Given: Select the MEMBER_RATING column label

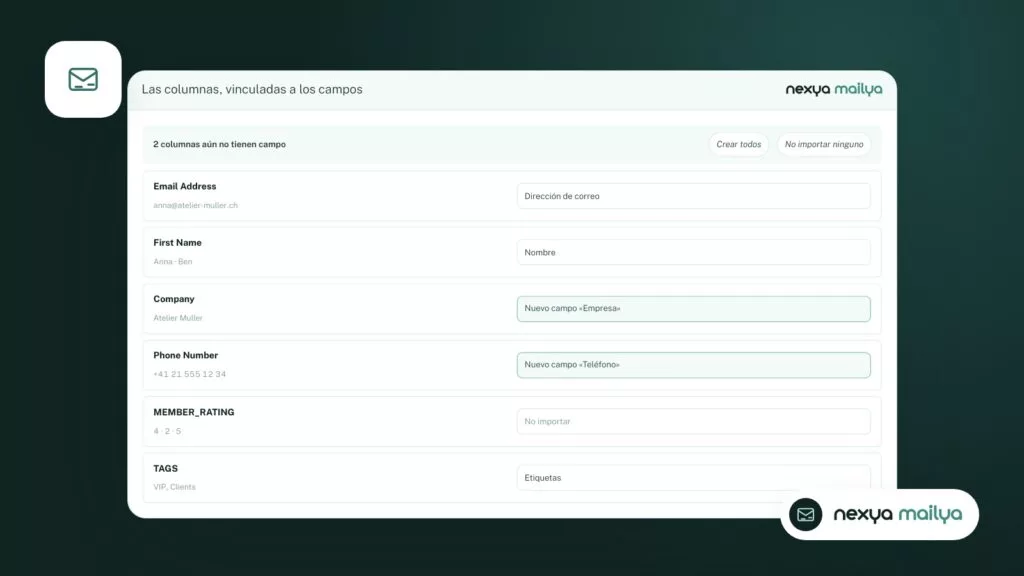Looking at the screenshot, I should tap(194, 412).
